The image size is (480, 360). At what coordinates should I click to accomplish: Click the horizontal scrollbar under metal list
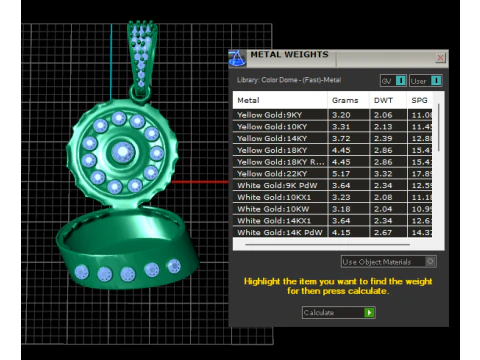pos(327,245)
